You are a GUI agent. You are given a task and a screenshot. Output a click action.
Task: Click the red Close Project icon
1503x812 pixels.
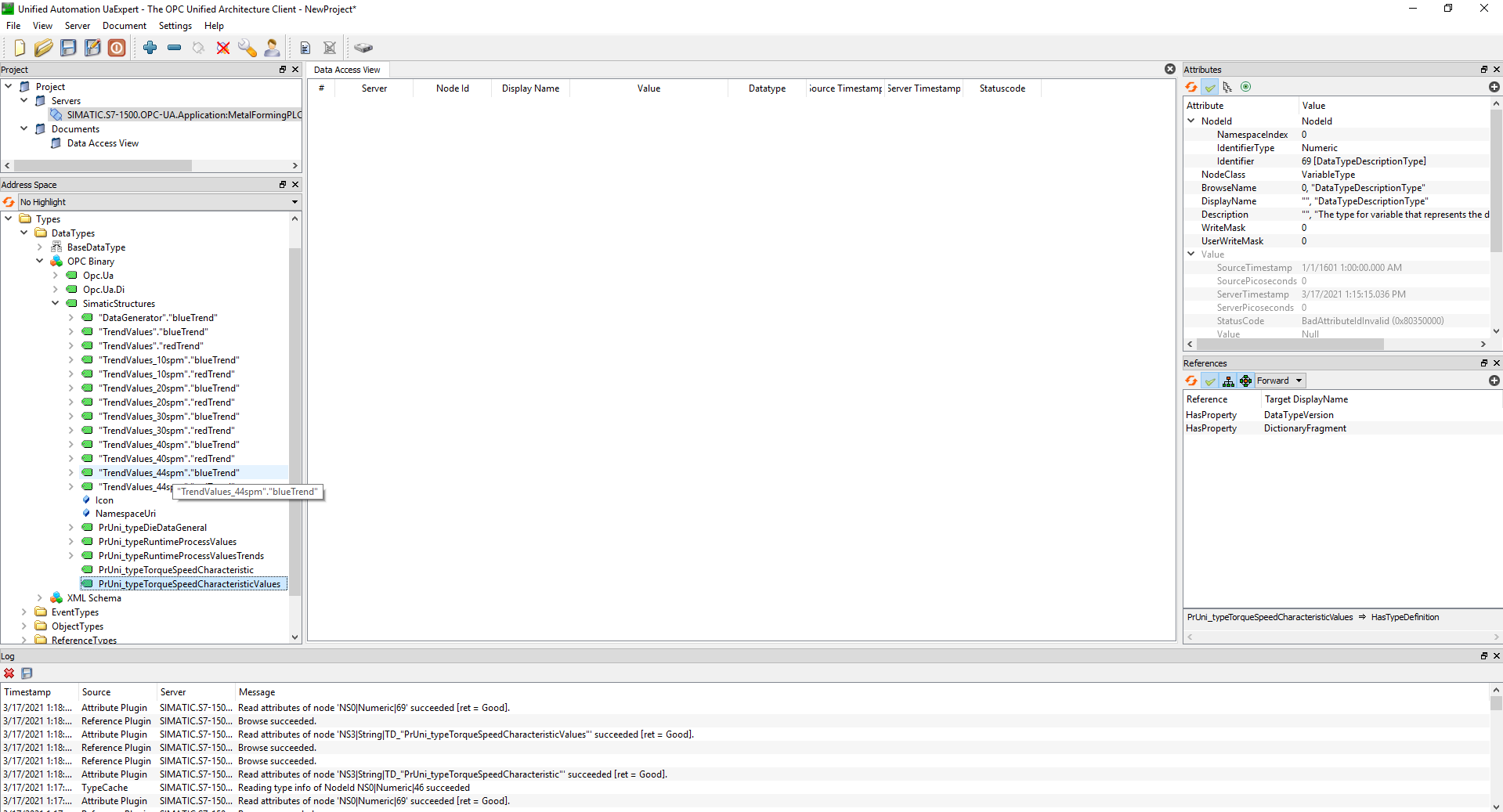pyautogui.click(x=117, y=48)
